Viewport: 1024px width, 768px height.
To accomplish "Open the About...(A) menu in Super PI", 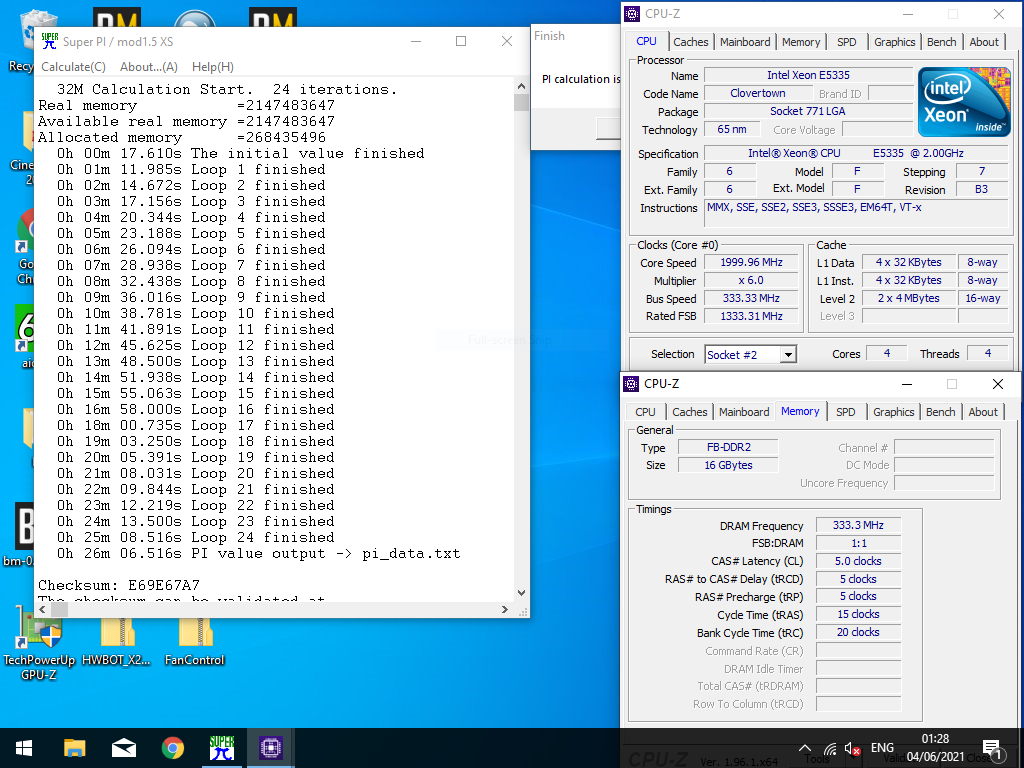I will 148,67.
